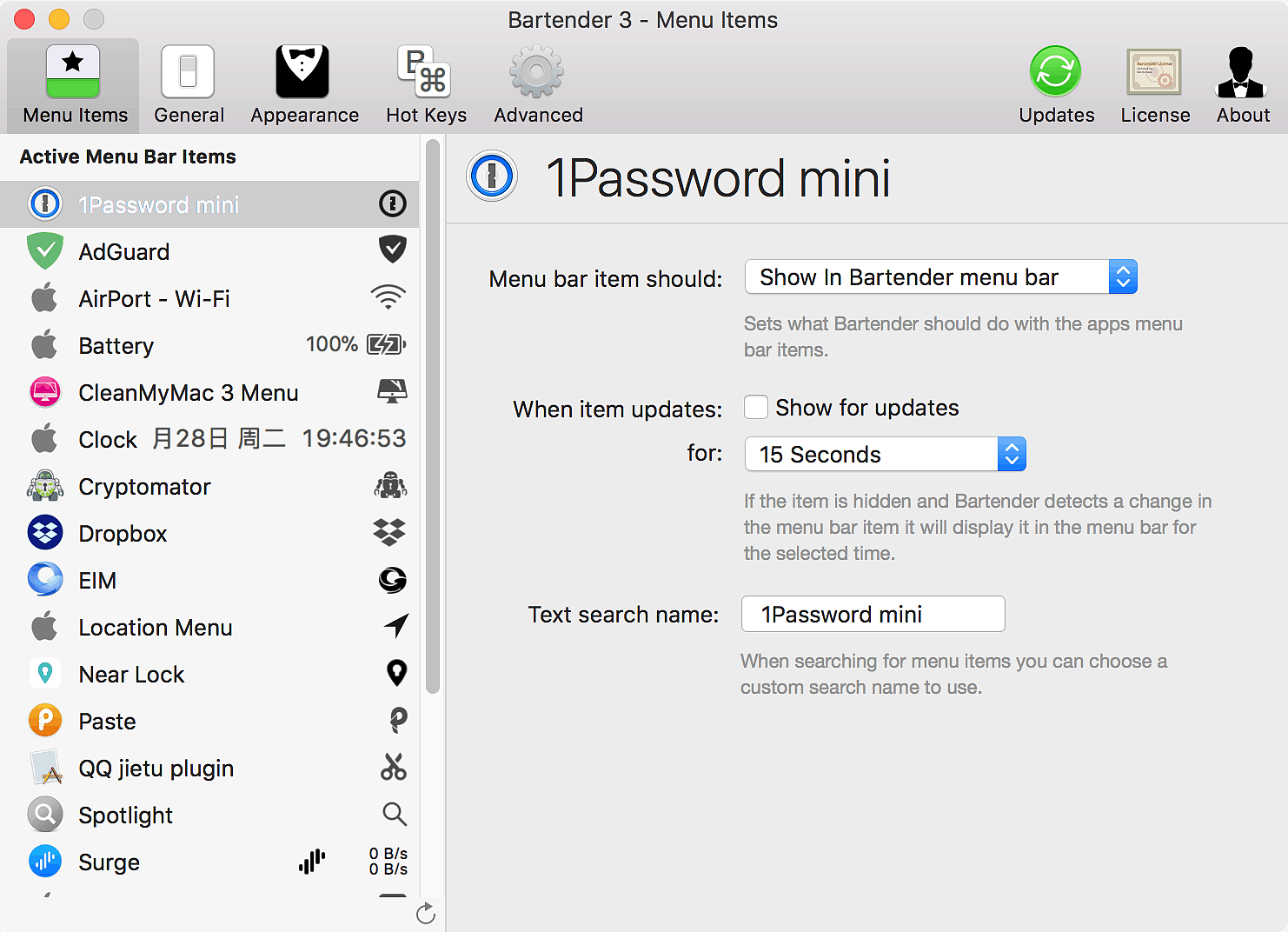Select the Cryptomator list entry
The image size is (1288, 932).
coord(144,487)
